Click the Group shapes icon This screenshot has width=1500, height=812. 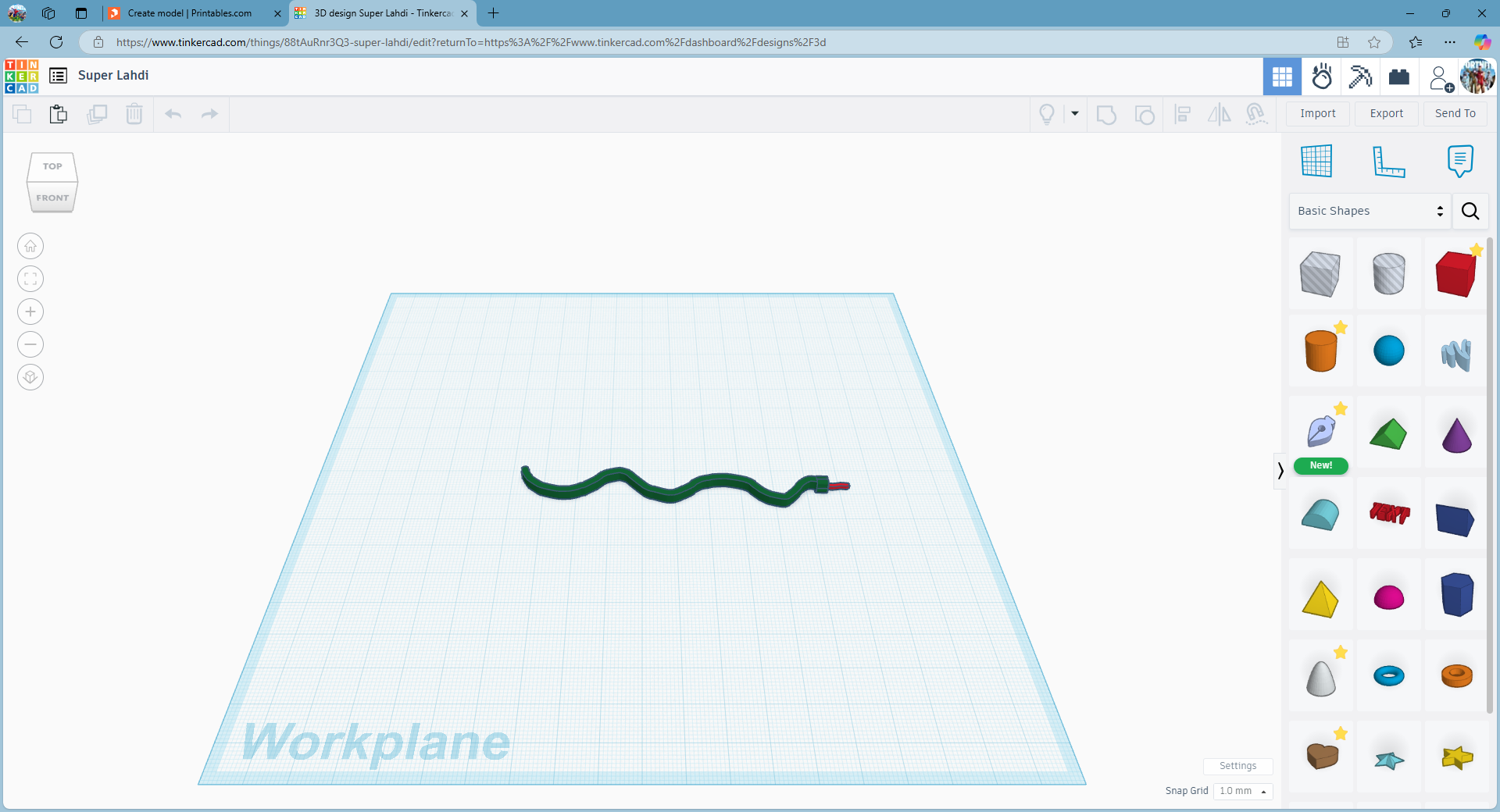click(x=1106, y=114)
